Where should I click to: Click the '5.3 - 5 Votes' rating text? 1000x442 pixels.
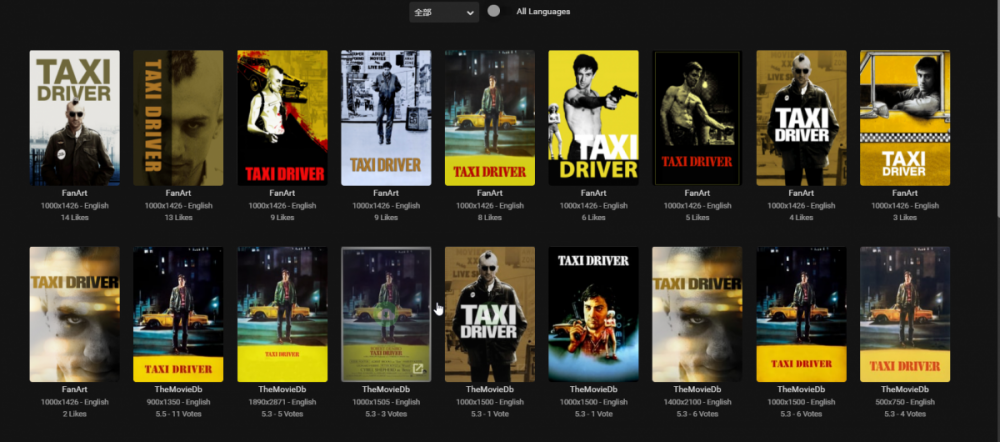pyautogui.click(x=283, y=414)
